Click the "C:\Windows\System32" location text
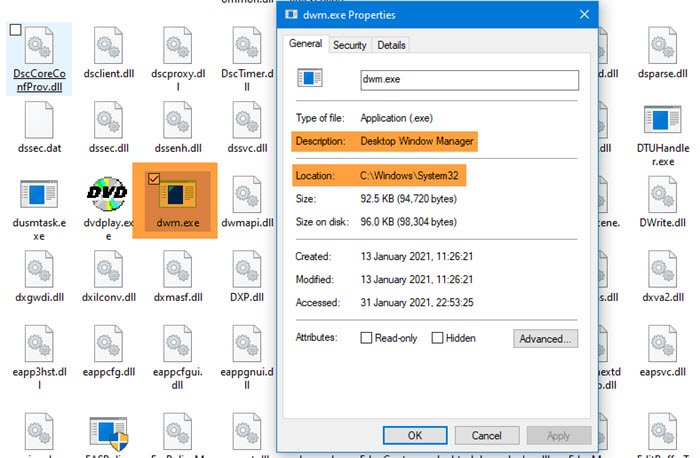Screen dimensions: 700x458 point(409,175)
